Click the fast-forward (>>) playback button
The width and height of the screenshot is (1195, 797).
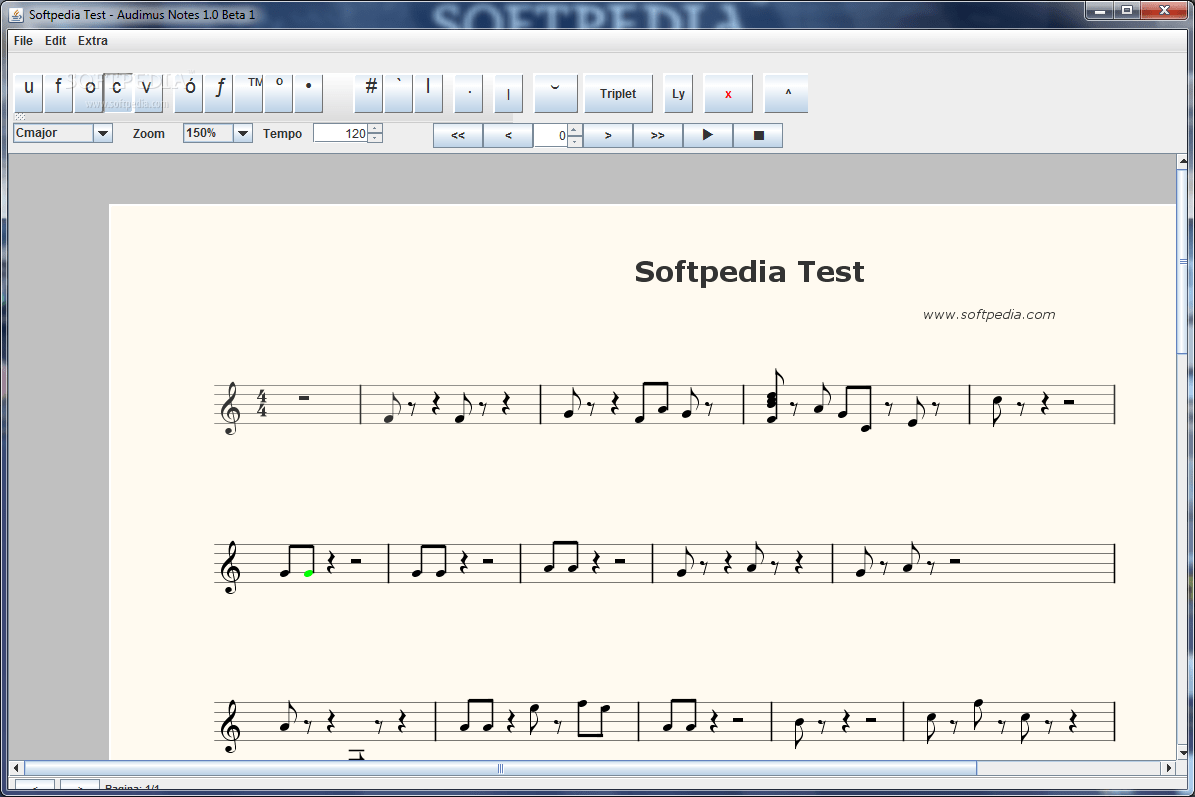pos(657,134)
